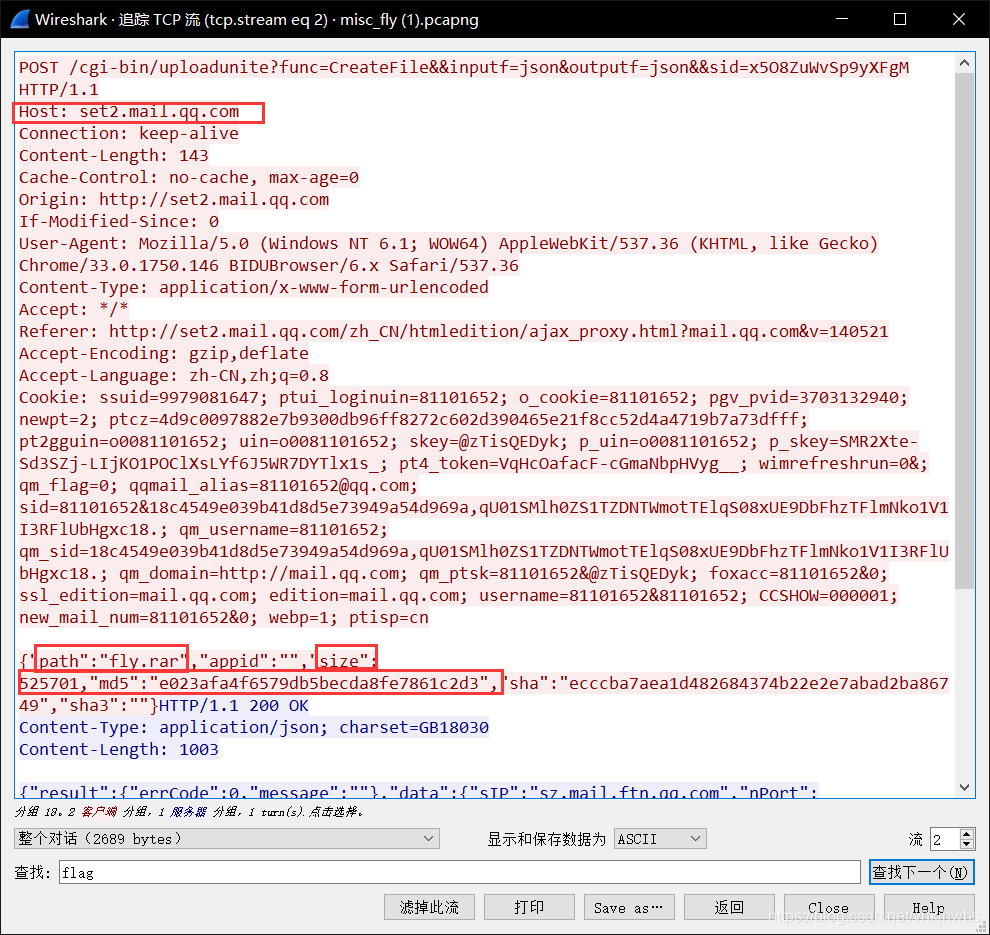990x935 pixels.
Task: Click the 返回 back button
Action: pyautogui.click(x=729, y=907)
